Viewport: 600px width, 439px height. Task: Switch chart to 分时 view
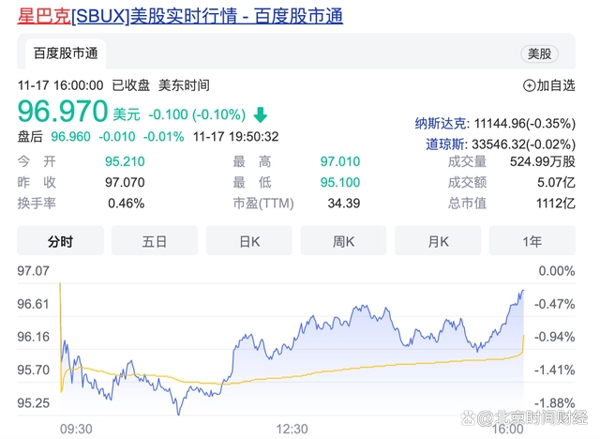(x=60, y=241)
